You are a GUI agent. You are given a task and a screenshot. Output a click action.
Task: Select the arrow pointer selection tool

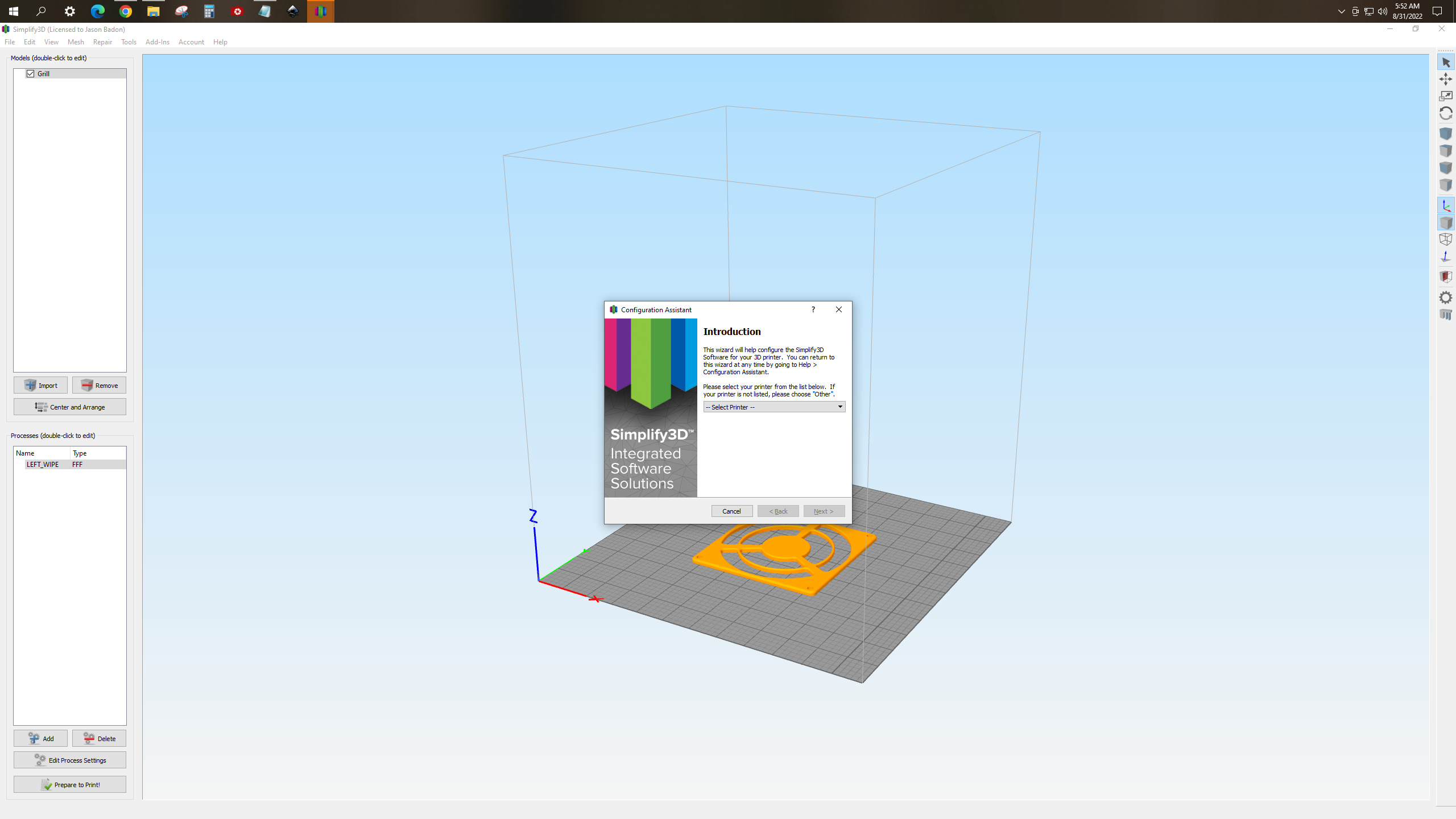point(1446,62)
